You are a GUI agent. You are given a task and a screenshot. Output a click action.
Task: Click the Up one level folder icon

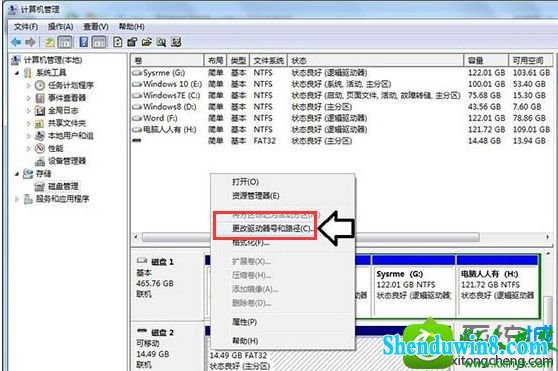[49, 42]
